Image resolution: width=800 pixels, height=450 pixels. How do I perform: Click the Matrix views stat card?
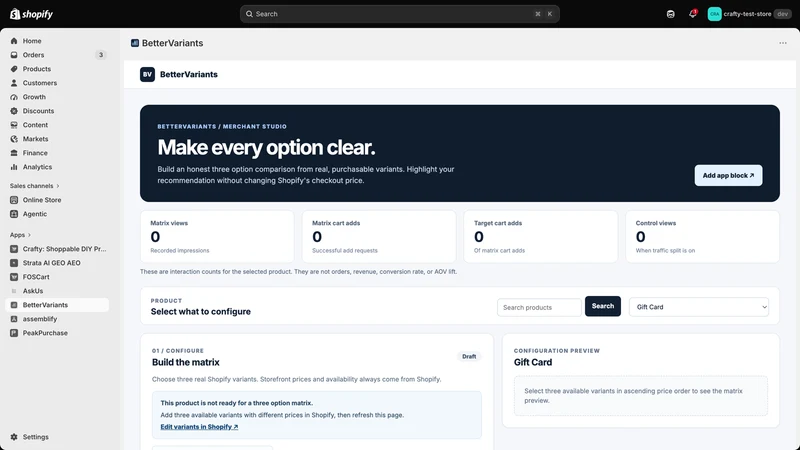217,237
